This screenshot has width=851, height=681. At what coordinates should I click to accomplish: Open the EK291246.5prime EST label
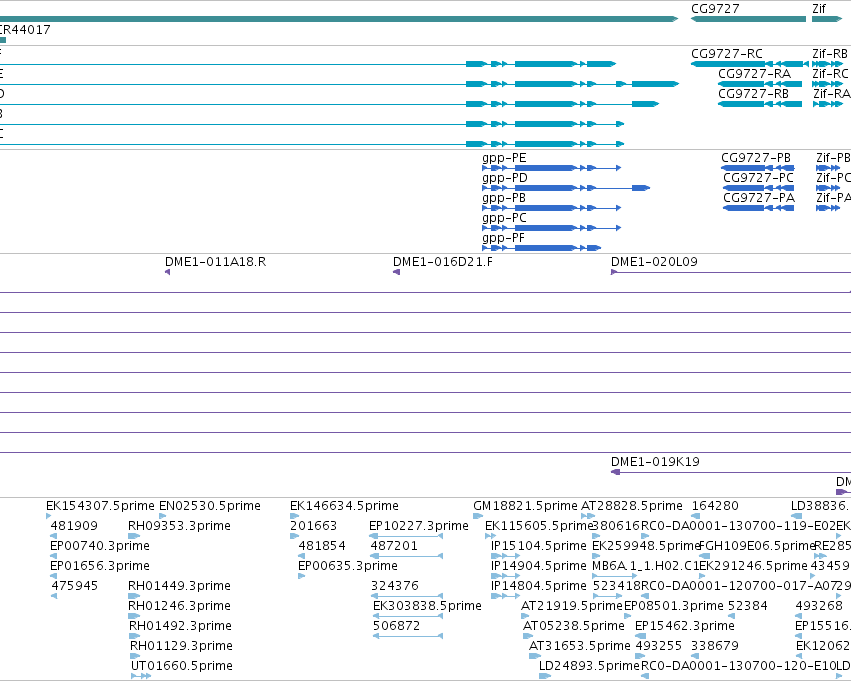pyautogui.click(x=754, y=567)
